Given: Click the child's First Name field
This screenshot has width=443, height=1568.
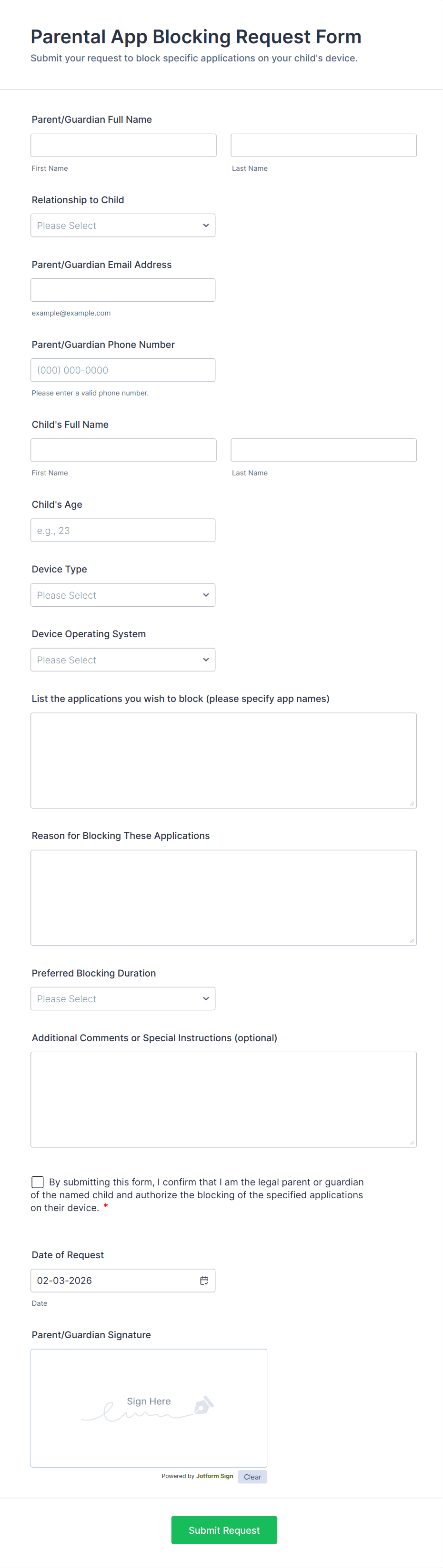Looking at the screenshot, I should coord(123,450).
